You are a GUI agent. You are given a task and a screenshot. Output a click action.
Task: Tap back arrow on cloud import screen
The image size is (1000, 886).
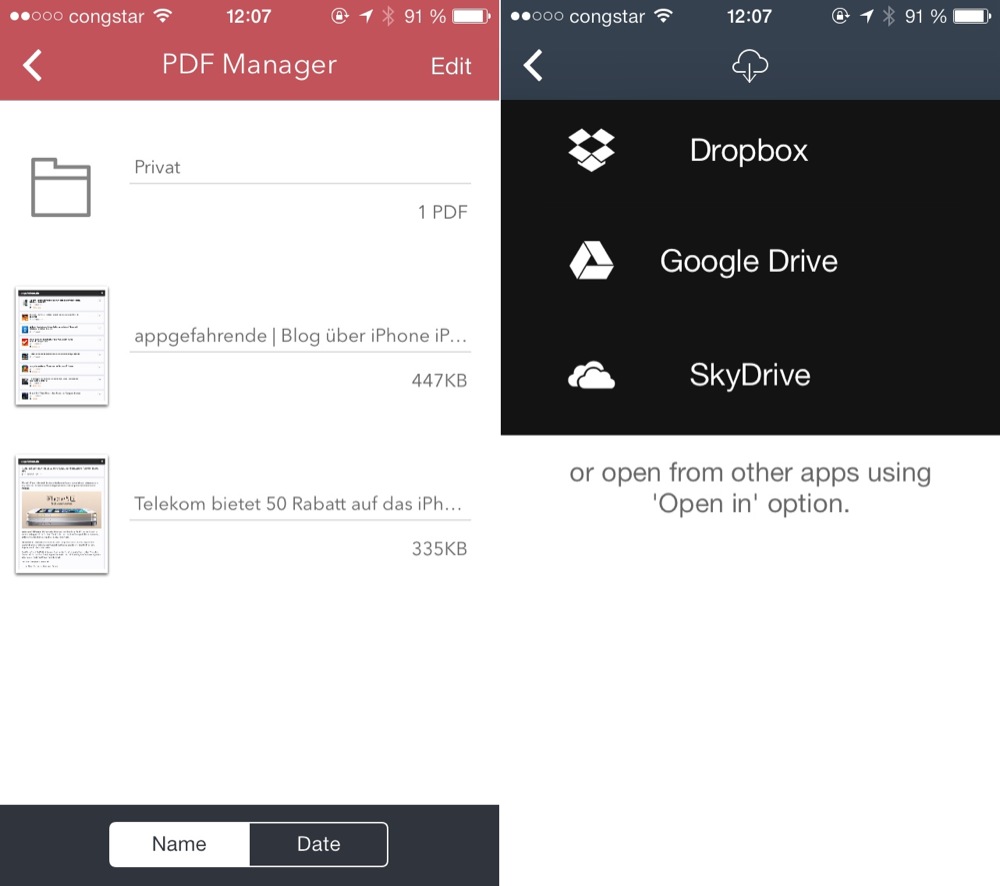click(x=534, y=66)
